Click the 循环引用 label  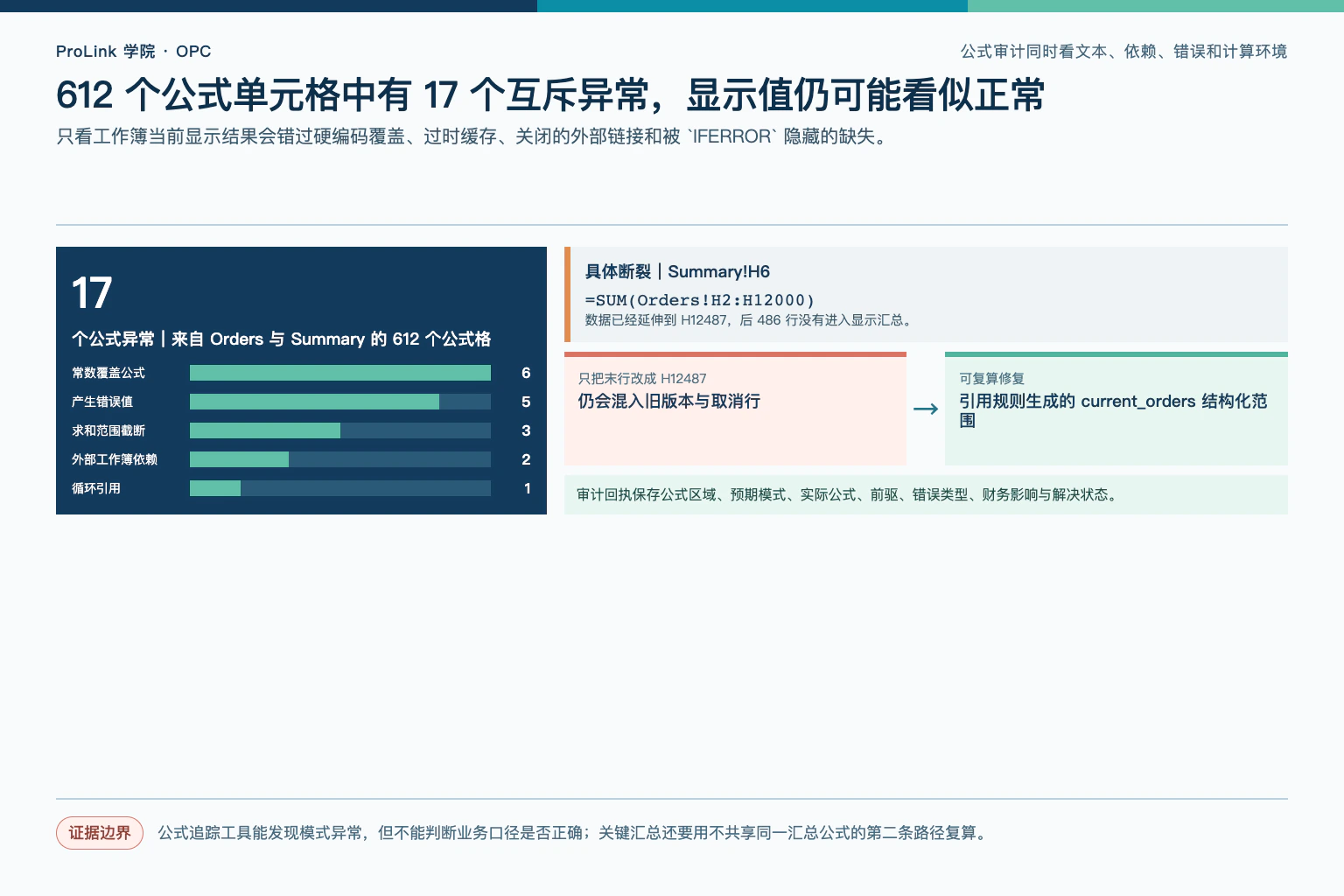(x=96, y=488)
